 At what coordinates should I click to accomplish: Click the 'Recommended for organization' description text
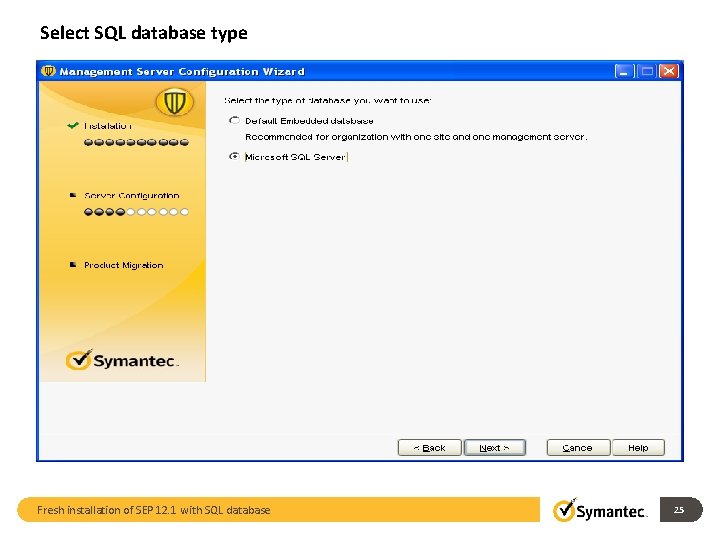pos(416,137)
